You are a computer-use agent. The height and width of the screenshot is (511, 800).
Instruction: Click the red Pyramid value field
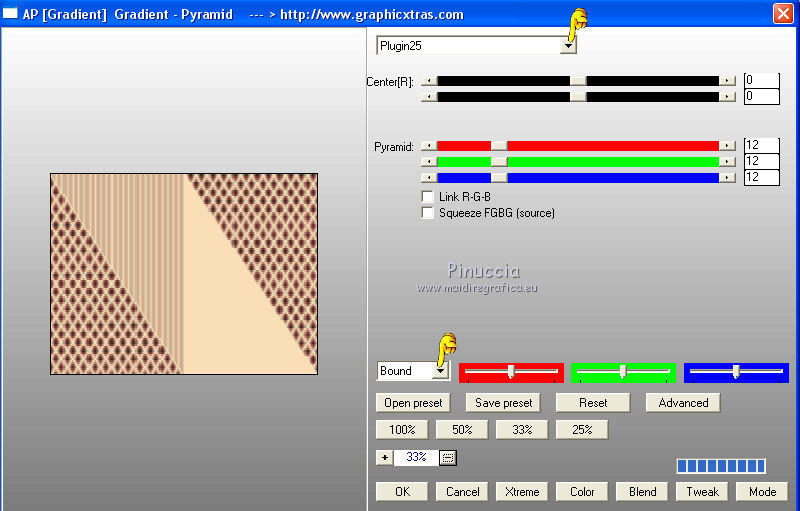point(762,145)
